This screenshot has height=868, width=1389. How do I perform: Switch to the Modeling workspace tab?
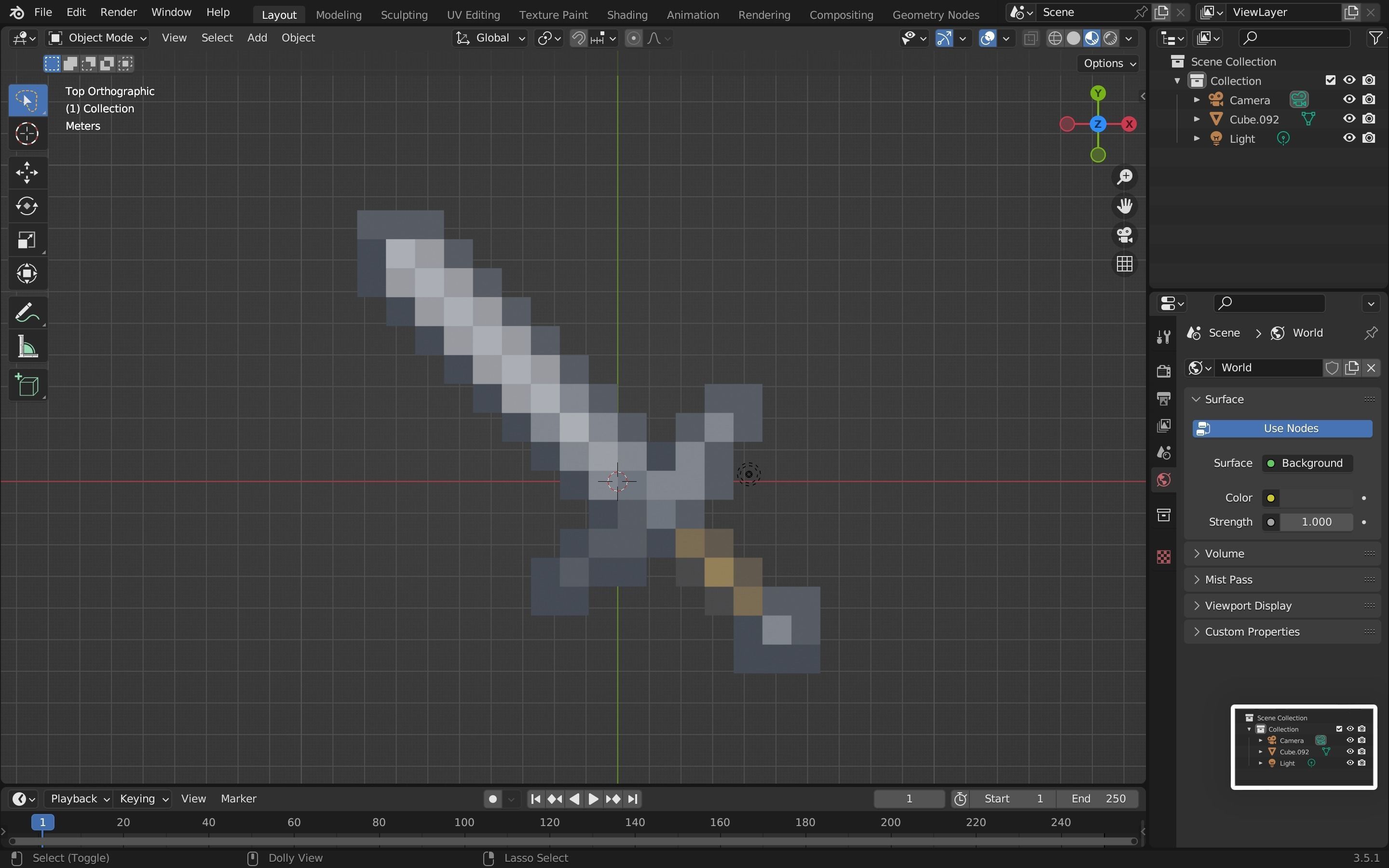pyautogui.click(x=339, y=14)
